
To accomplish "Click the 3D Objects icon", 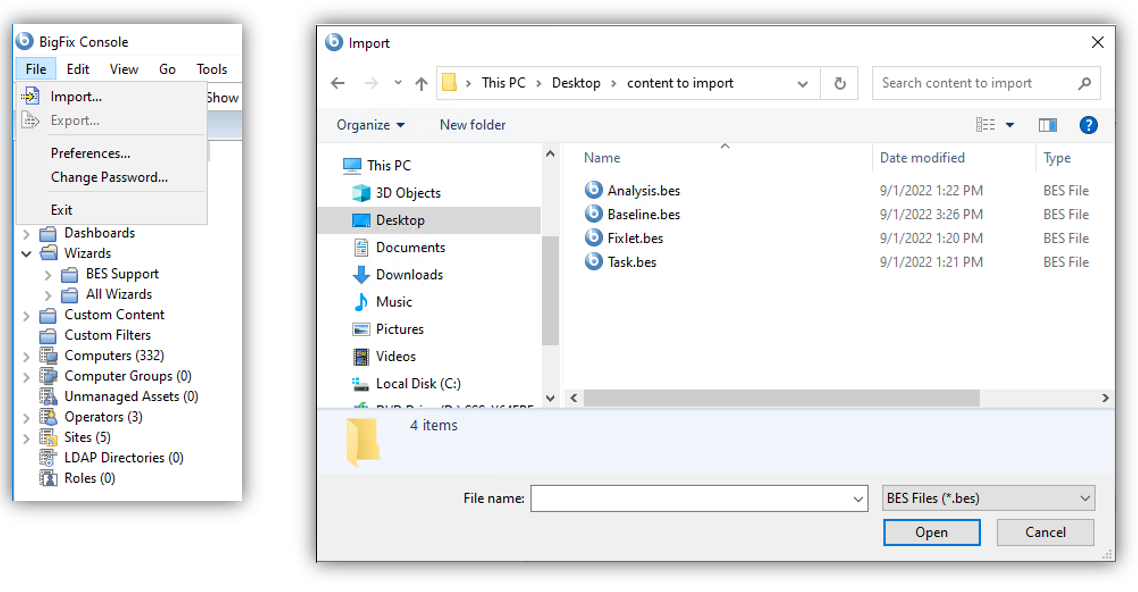I will tap(361, 193).
